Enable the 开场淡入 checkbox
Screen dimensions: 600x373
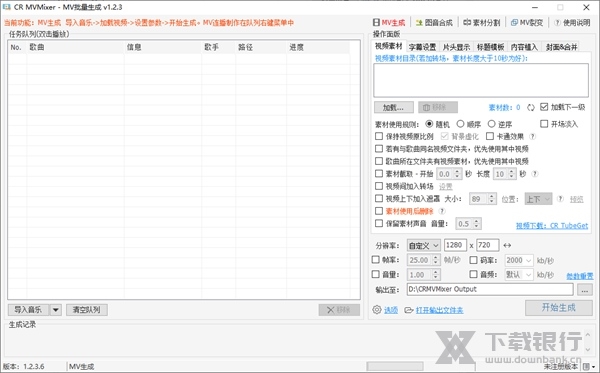point(544,124)
